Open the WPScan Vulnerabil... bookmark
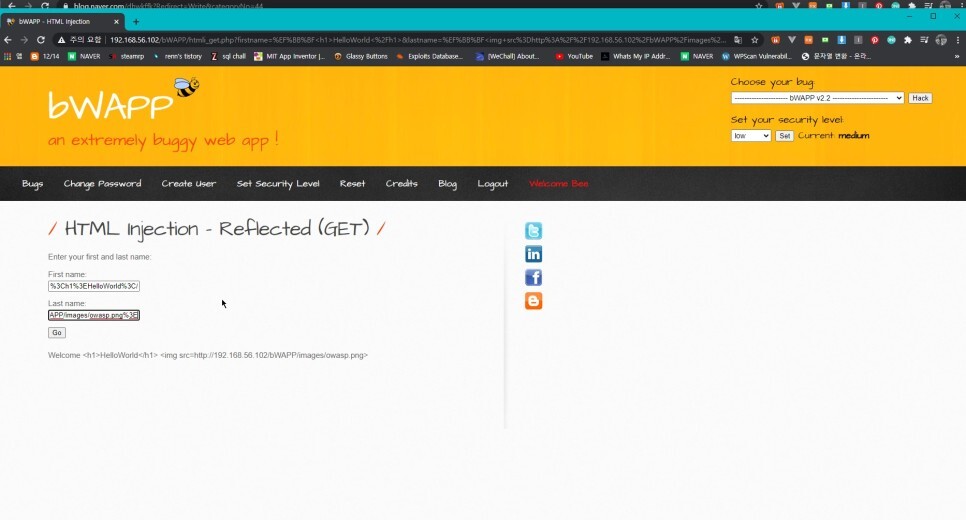This screenshot has width=966, height=520. coord(757,56)
